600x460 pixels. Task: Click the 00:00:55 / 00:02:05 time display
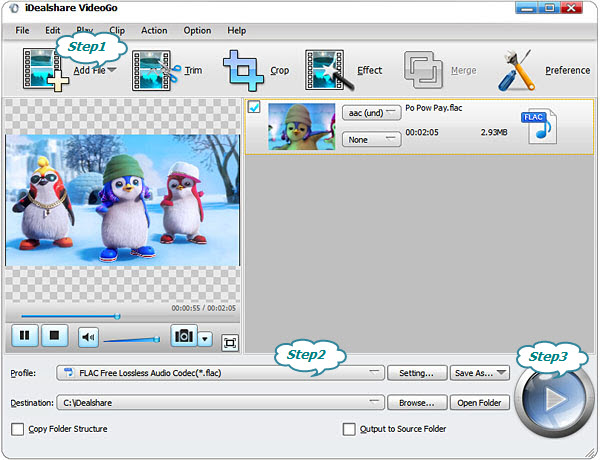click(x=204, y=308)
